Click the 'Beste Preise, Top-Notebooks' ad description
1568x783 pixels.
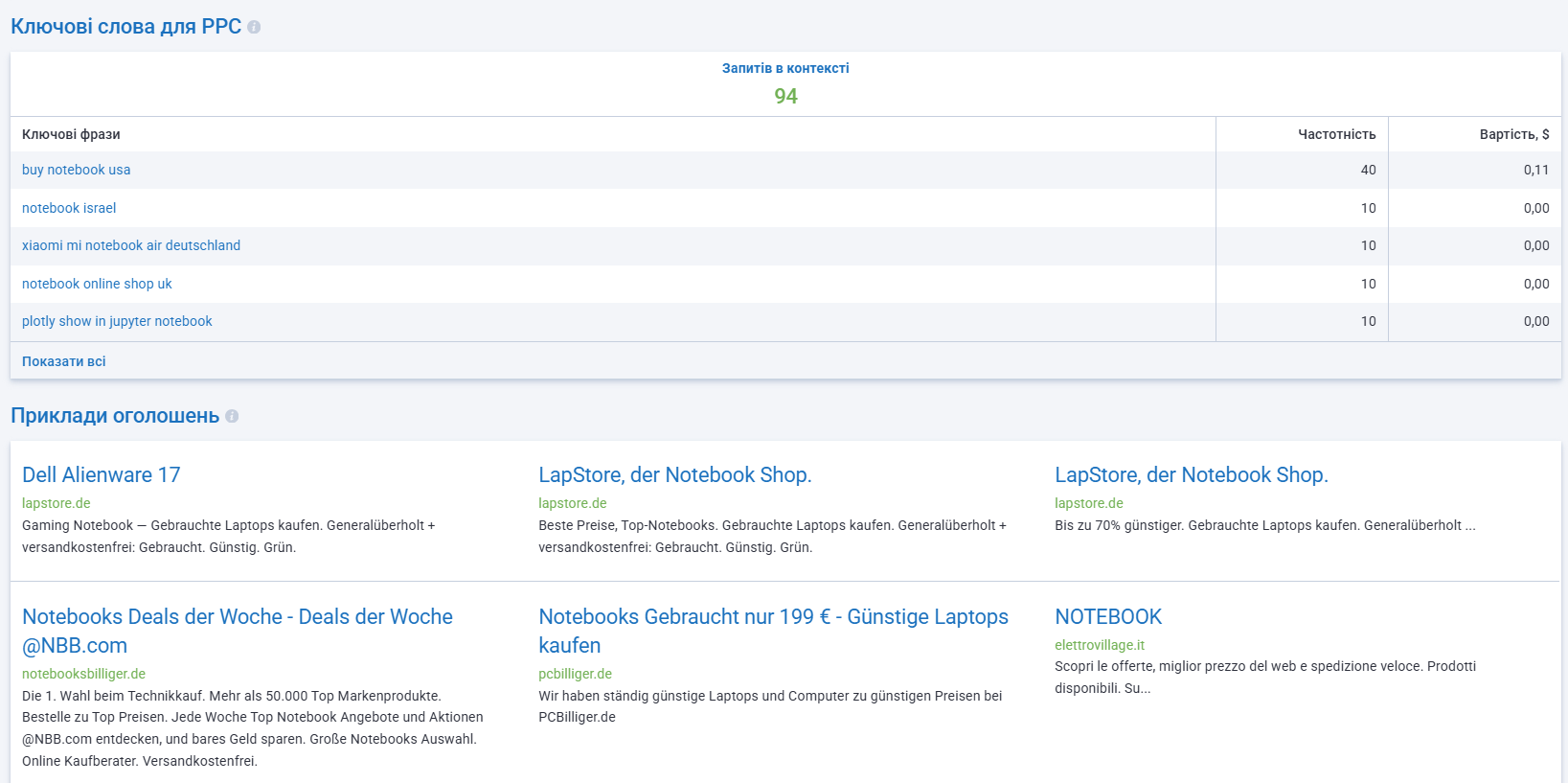point(772,536)
